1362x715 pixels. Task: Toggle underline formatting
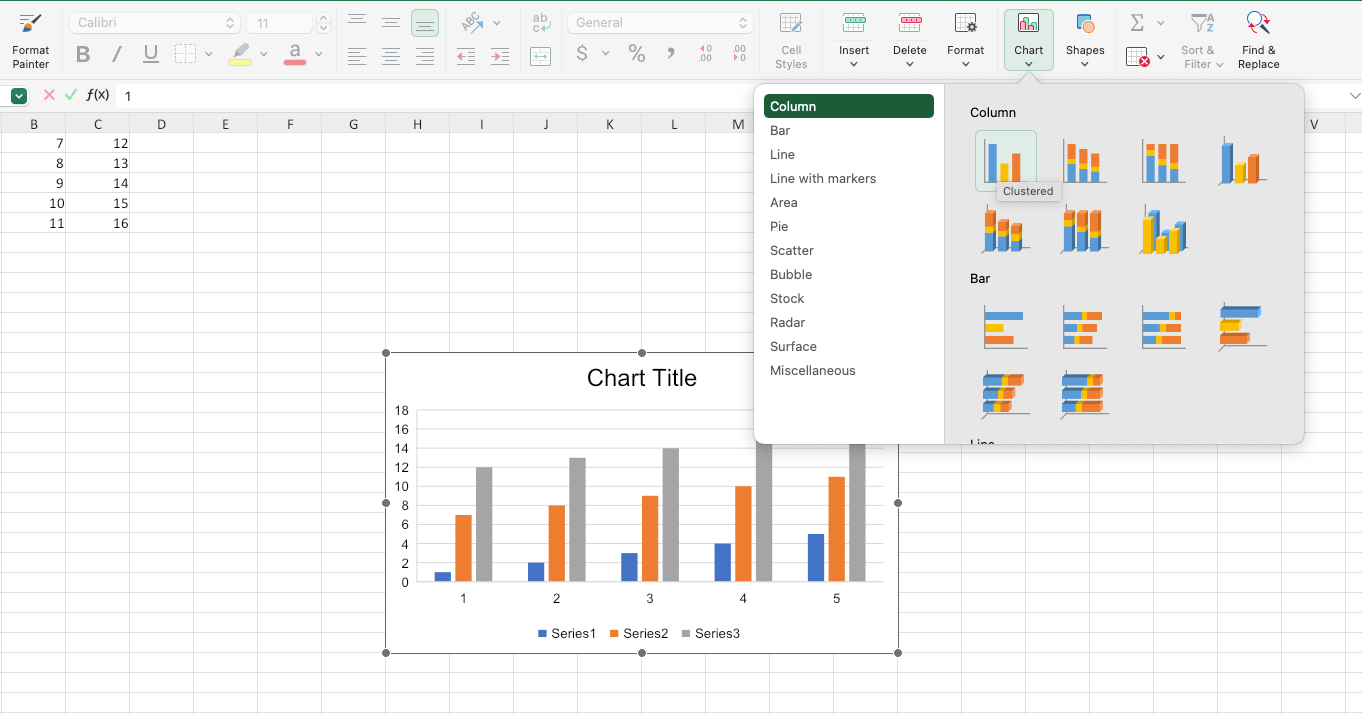click(x=151, y=55)
